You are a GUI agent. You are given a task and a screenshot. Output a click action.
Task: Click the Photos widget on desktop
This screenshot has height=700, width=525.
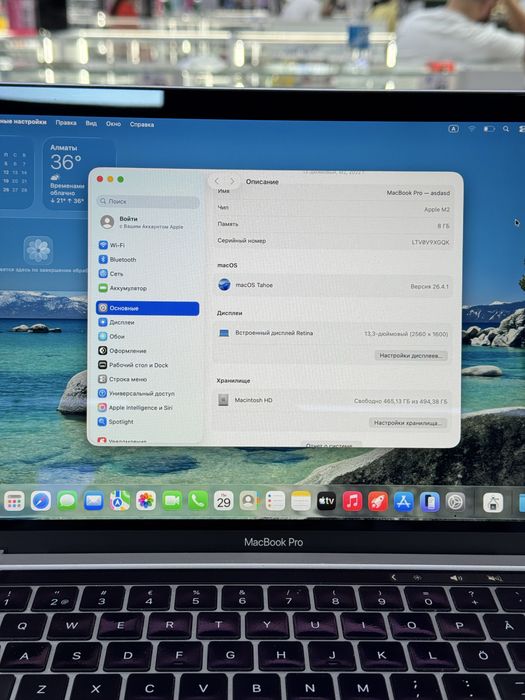[x=38, y=250]
